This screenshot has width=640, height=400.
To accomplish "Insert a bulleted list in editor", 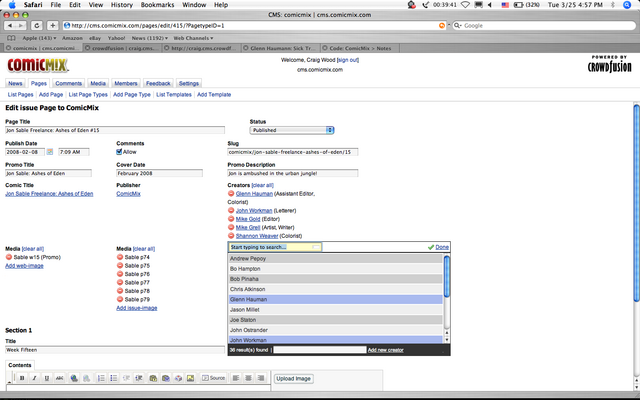I will pyautogui.click(x=113, y=378).
